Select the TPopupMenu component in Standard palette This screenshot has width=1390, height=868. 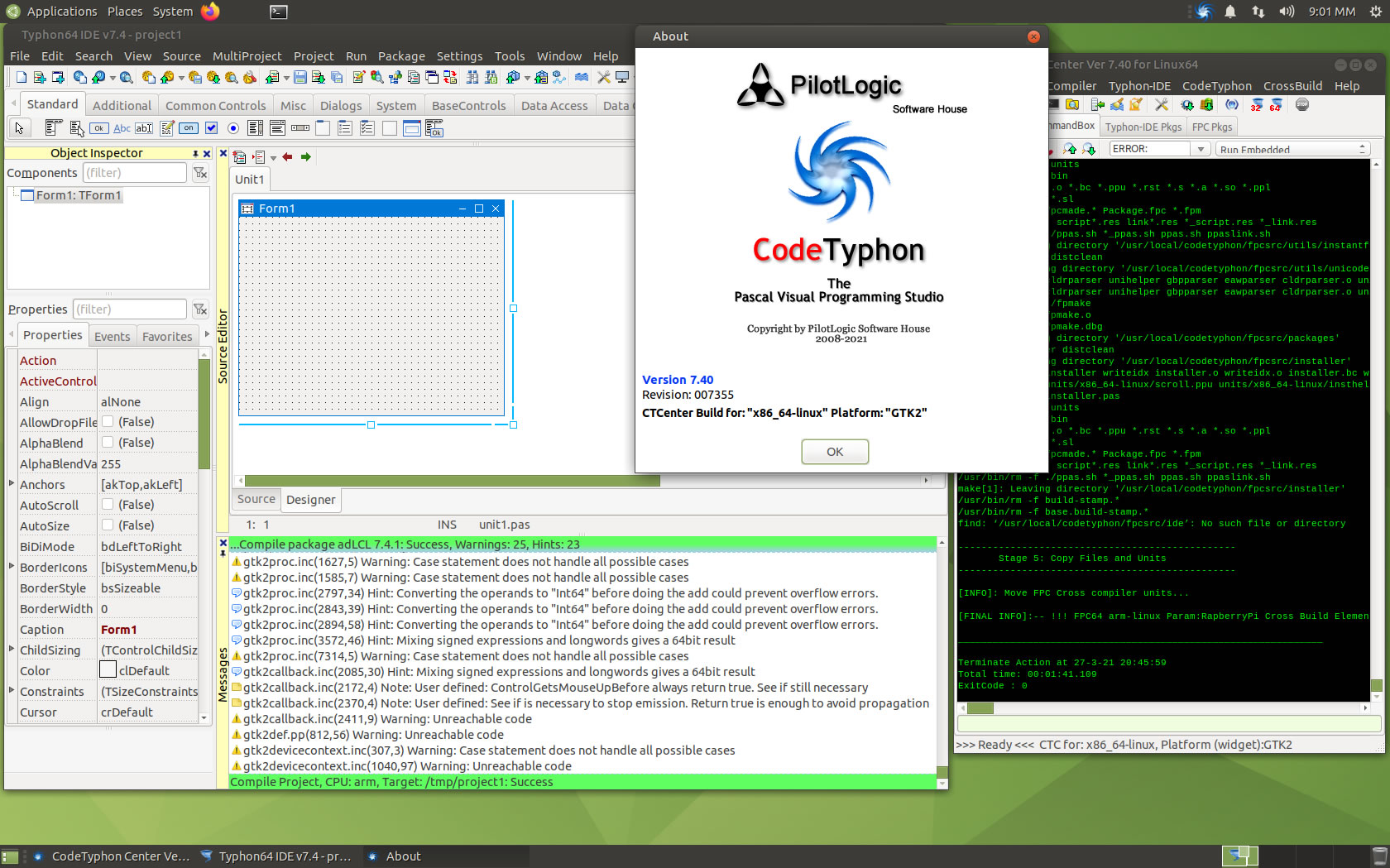[x=76, y=128]
